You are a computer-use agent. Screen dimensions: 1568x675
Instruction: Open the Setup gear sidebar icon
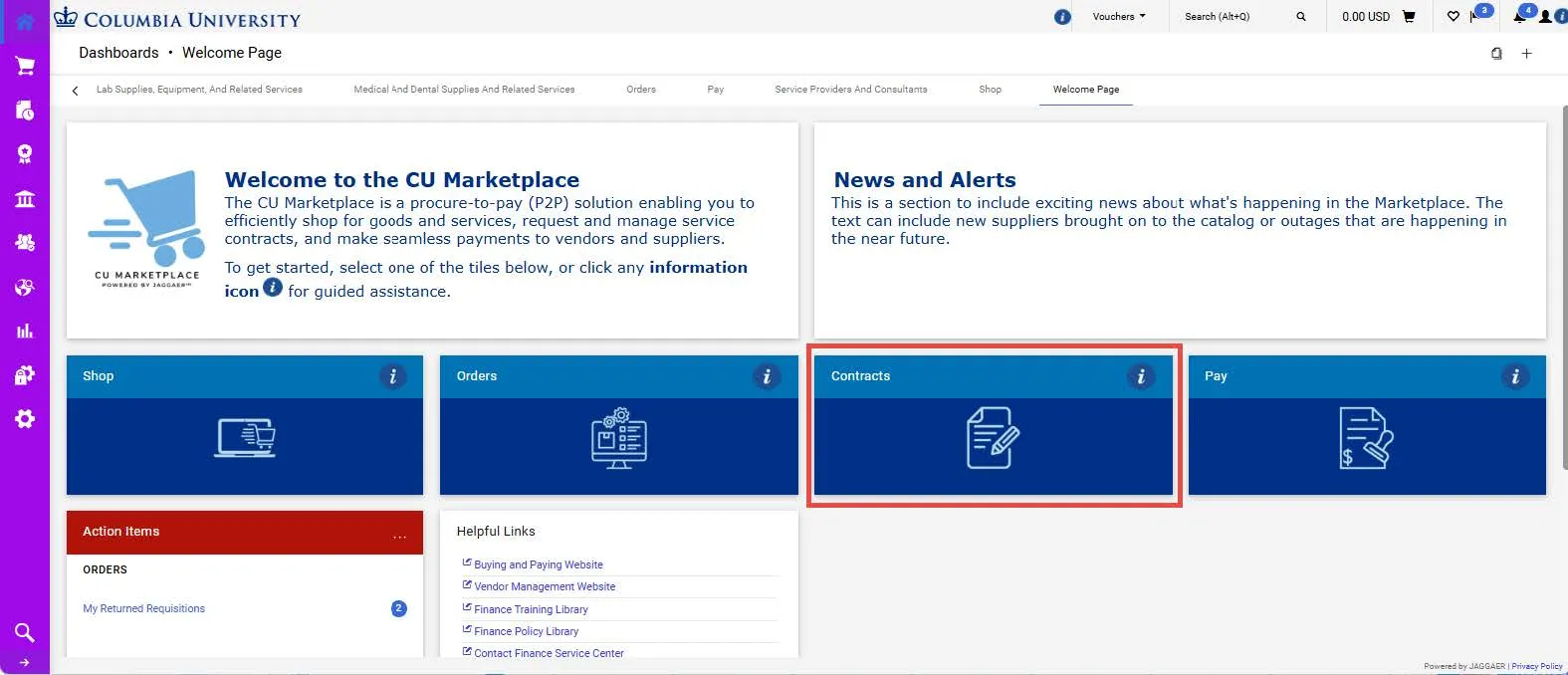(25, 419)
